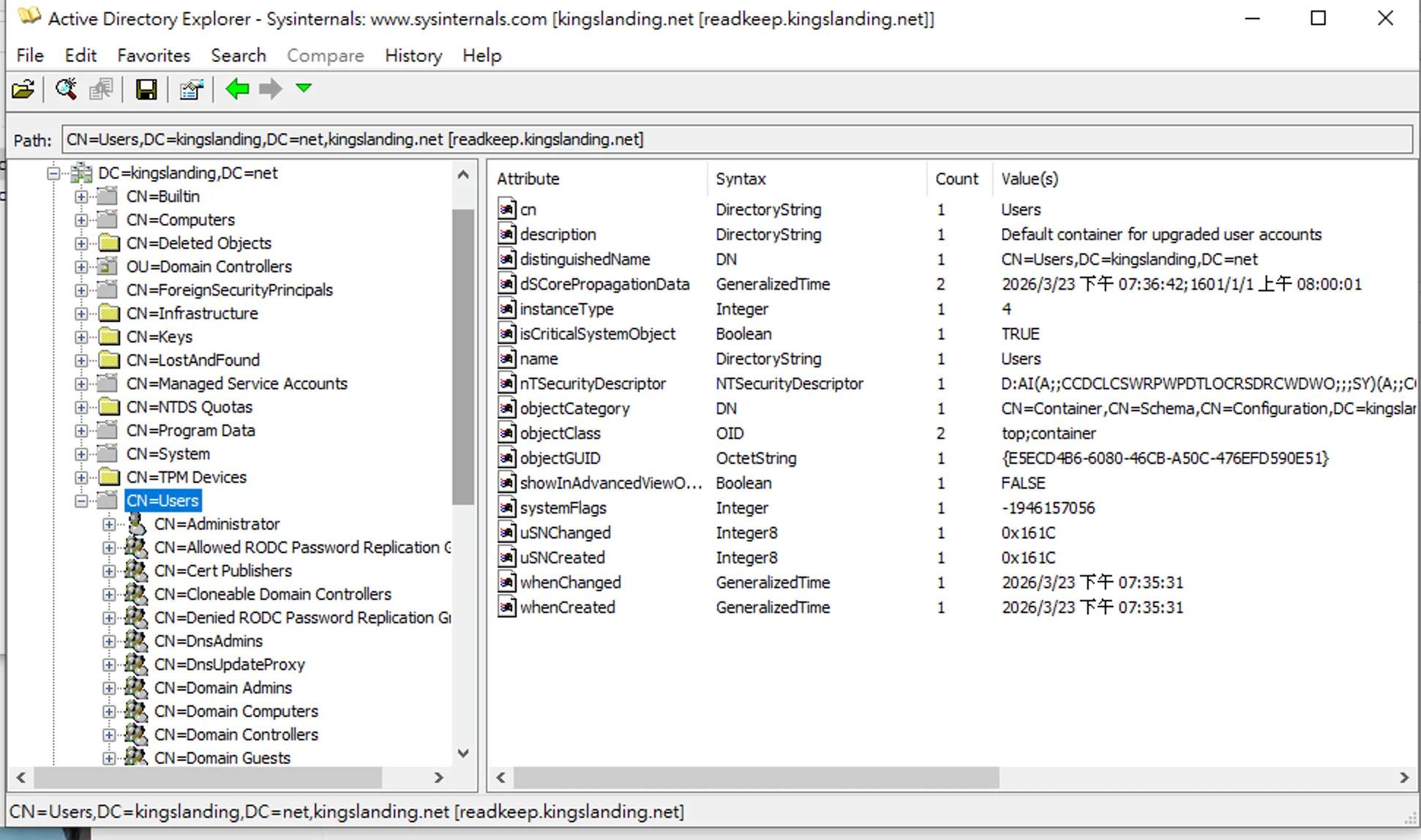Click the whenCreated attribute icon
The height and width of the screenshot is (840, 1421).
click(506, 607)
